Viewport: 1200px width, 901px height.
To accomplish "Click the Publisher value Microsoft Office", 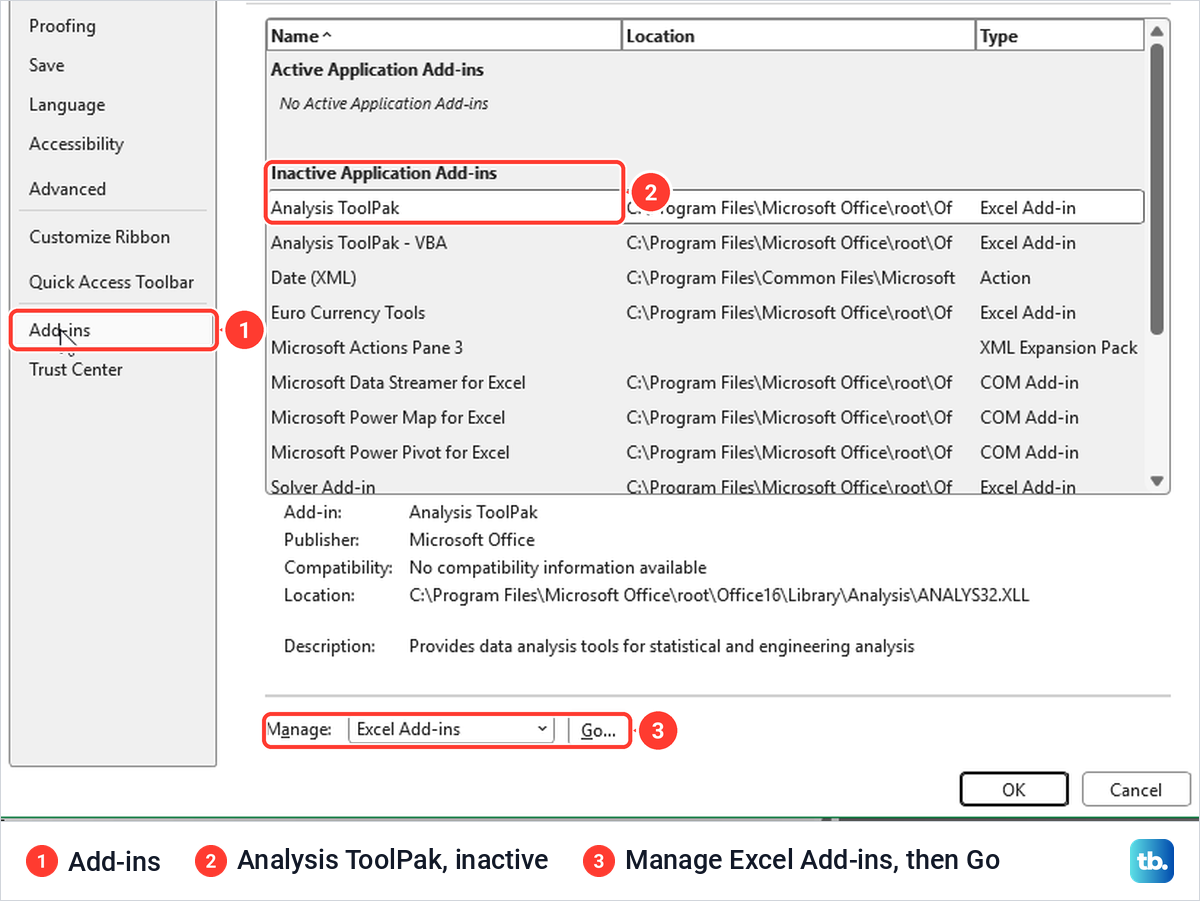I will point(472,540).
